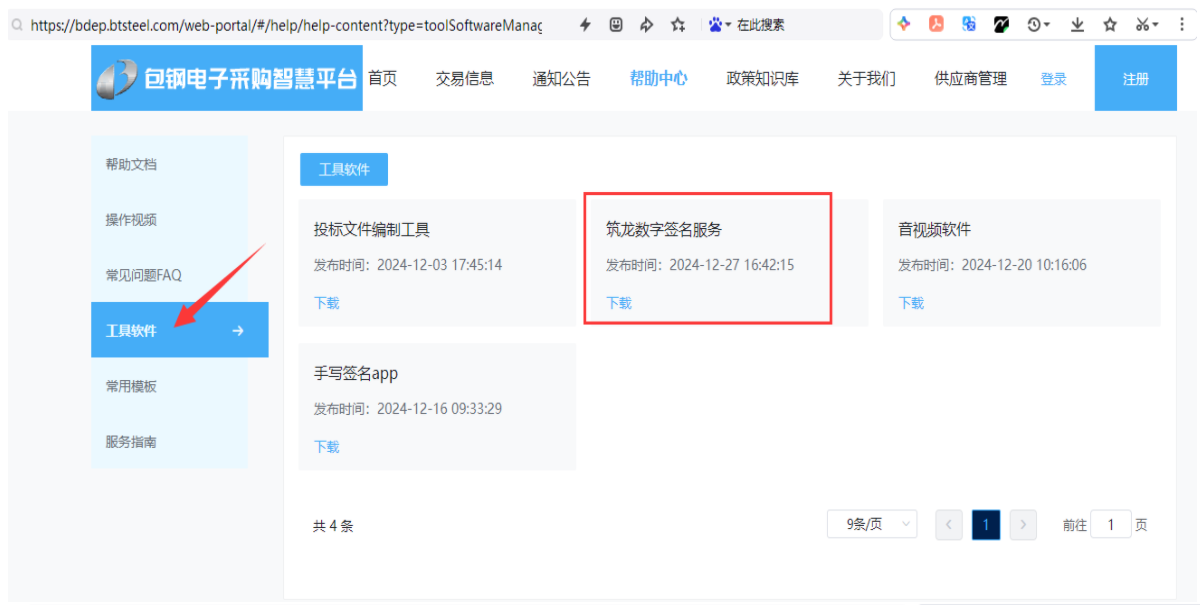Open the 9条/页 page size dropdown

[x=871, y=524]
